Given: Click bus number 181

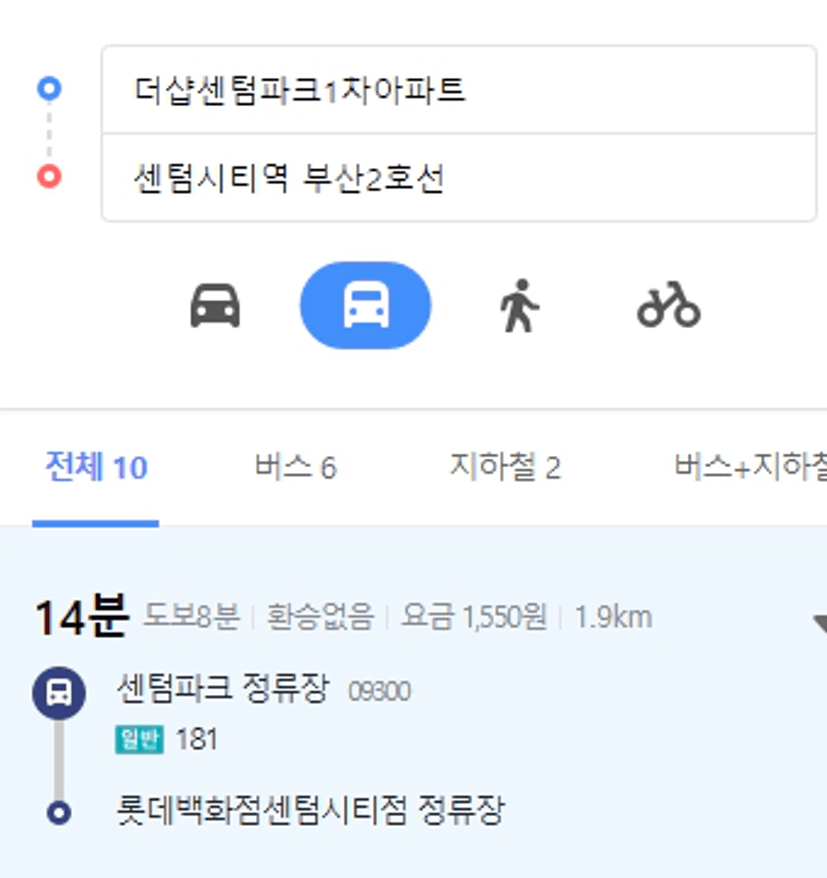Looking at the screenshot, I should coord(197,739).
